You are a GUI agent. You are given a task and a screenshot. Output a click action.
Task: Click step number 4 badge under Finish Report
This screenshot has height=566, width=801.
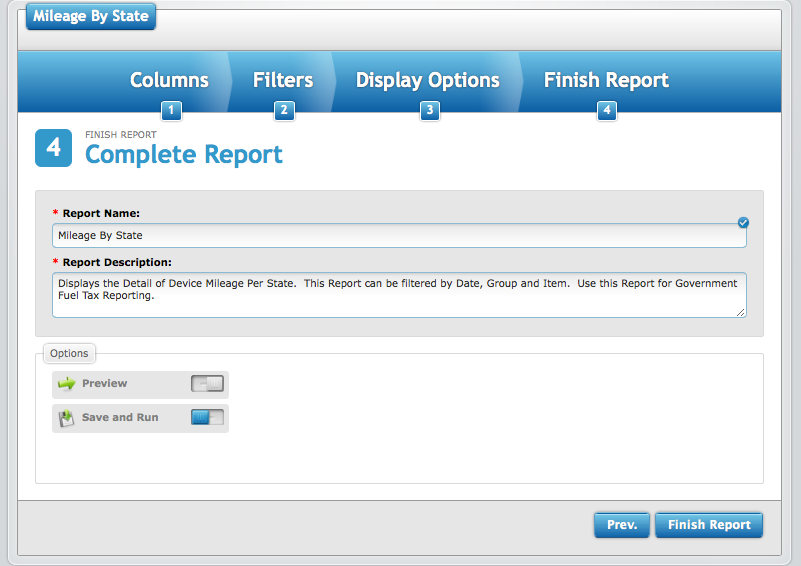point(607,110)
